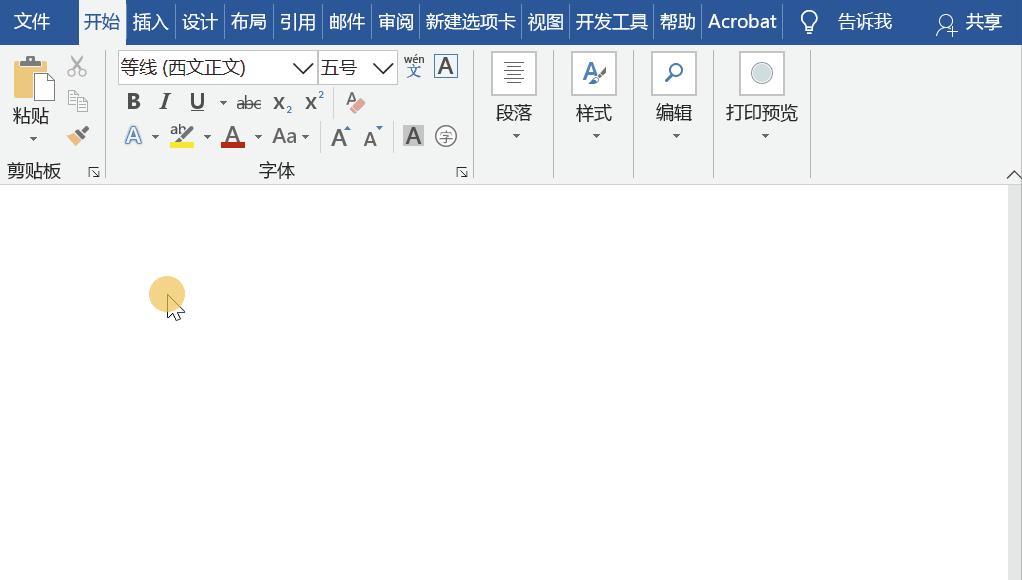Screen dimensions: 1022x580
Task: Apply Enclose Characters (带圈字符)
Action: pos(445,136)
